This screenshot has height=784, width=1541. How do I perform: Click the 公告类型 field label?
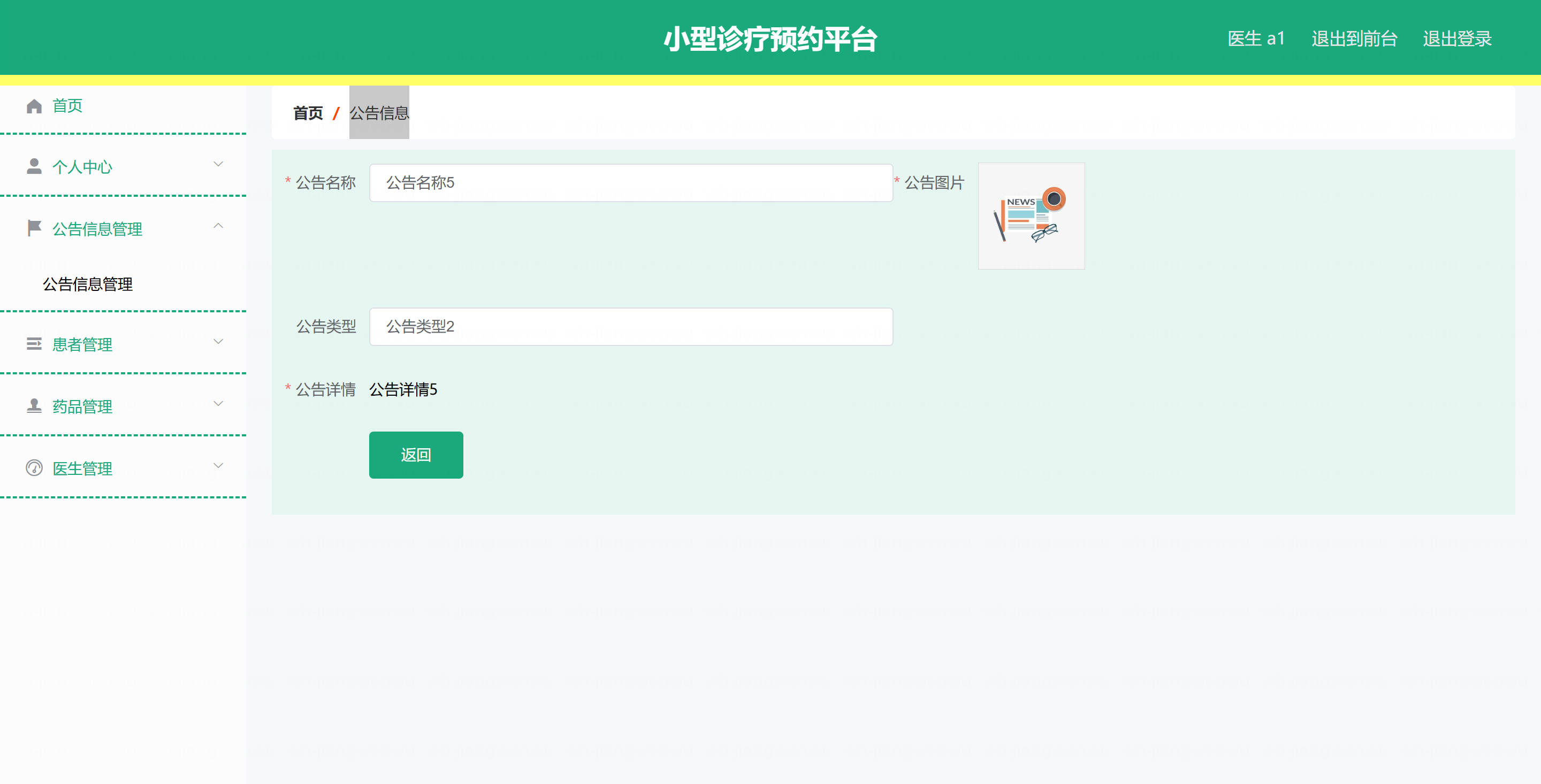326,327
